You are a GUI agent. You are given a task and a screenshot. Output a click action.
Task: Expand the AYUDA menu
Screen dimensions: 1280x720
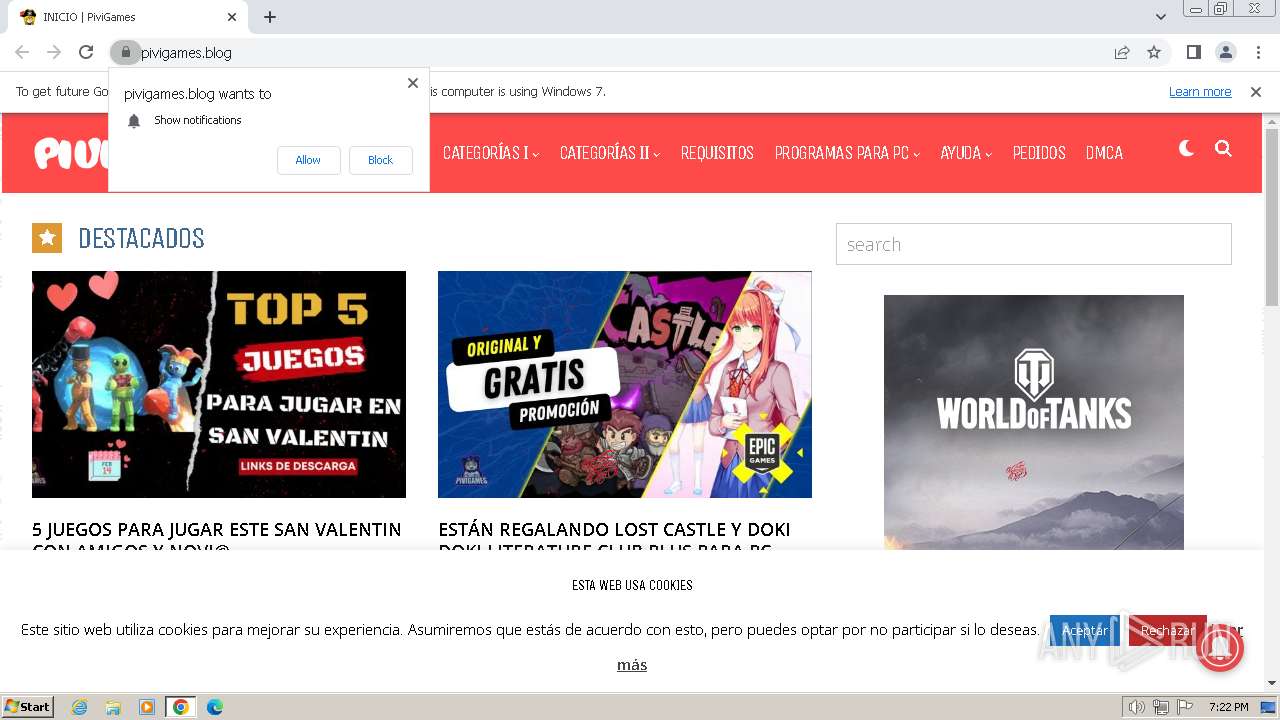pos(966,153)
